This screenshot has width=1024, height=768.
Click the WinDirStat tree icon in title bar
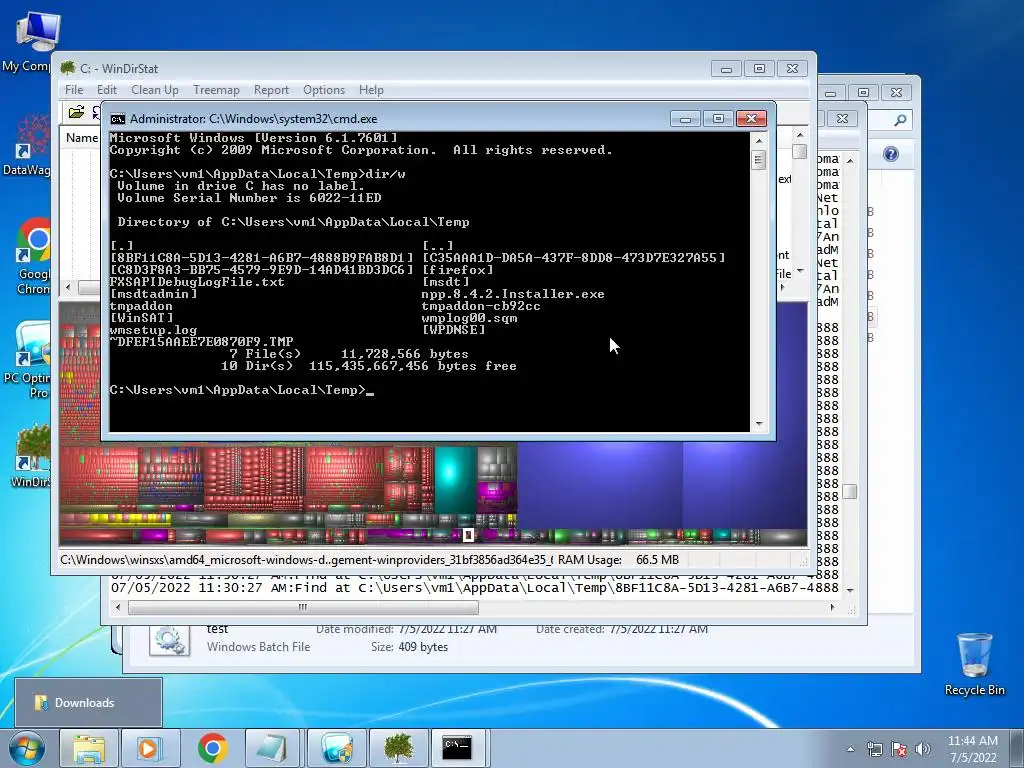coord(68,68)
